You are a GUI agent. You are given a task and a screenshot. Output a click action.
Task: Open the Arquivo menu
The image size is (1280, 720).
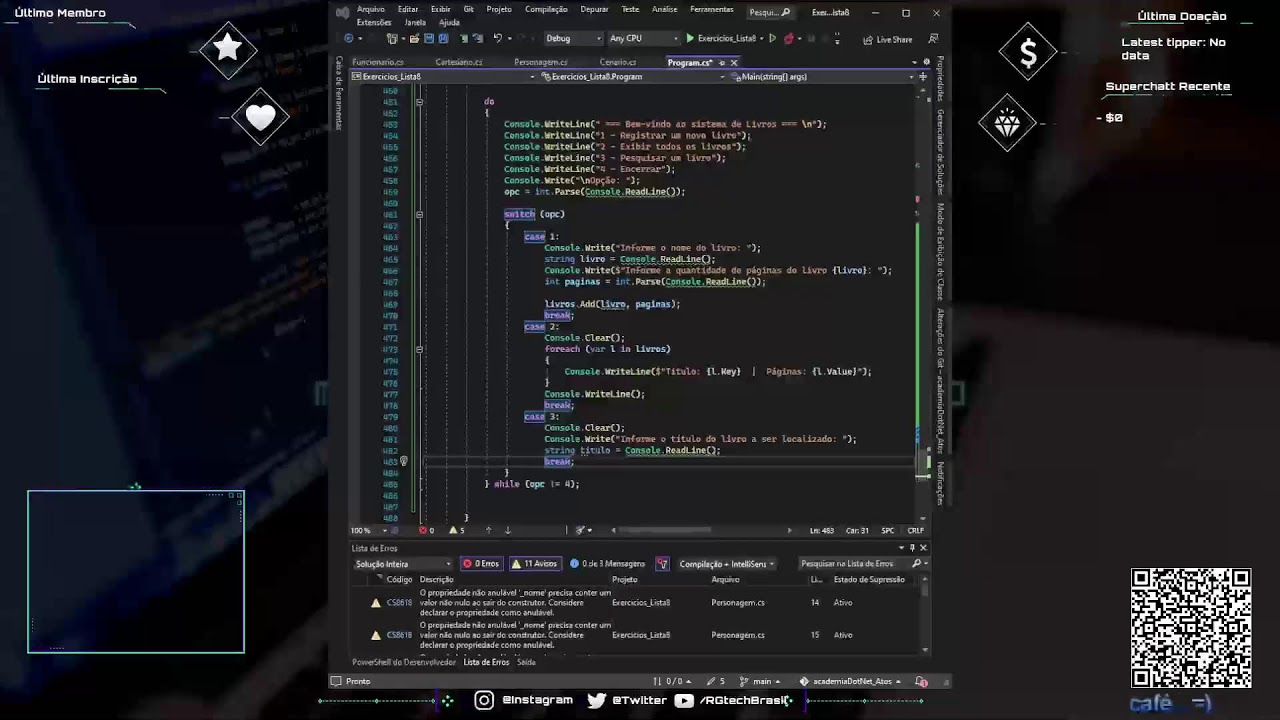371,9
